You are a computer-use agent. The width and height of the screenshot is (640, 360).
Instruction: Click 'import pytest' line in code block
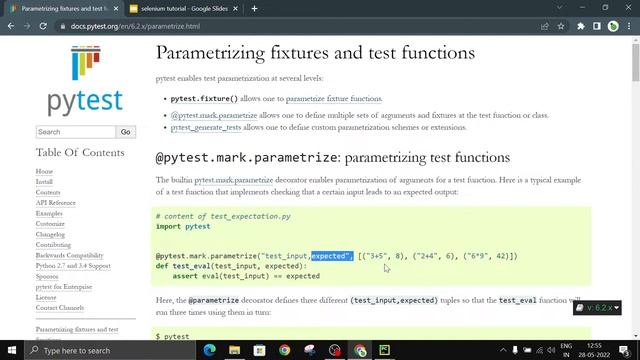(183, 226)
